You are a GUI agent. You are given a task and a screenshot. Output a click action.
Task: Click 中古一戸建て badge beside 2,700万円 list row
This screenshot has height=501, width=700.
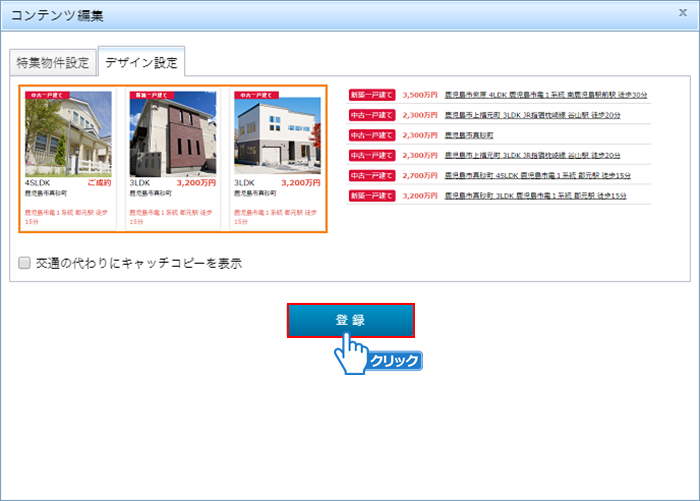372,175
